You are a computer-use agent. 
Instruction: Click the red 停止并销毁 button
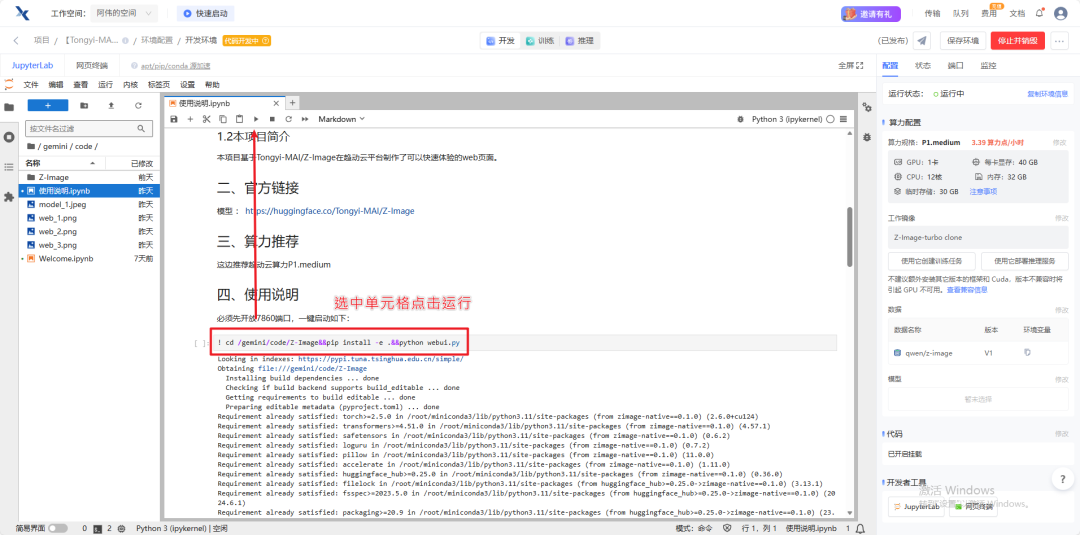1018,41
